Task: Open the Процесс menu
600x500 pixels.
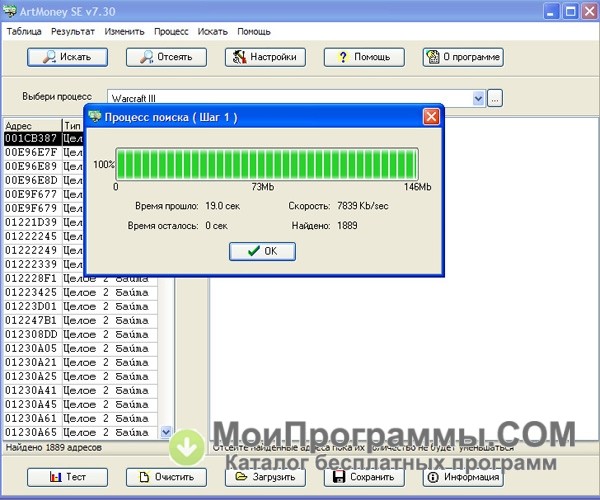Action: [171, 32]
